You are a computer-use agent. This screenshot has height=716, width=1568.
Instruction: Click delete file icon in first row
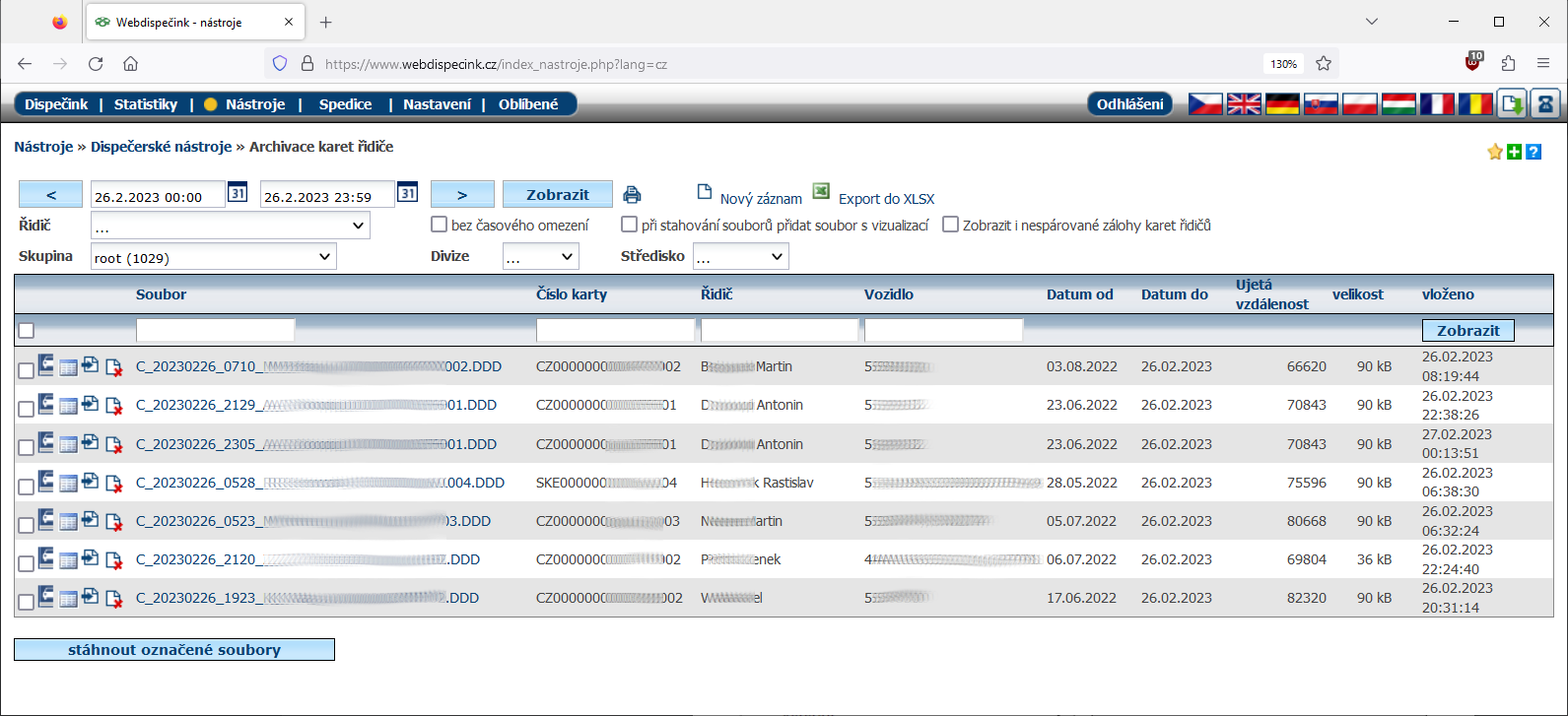(113, 367)
